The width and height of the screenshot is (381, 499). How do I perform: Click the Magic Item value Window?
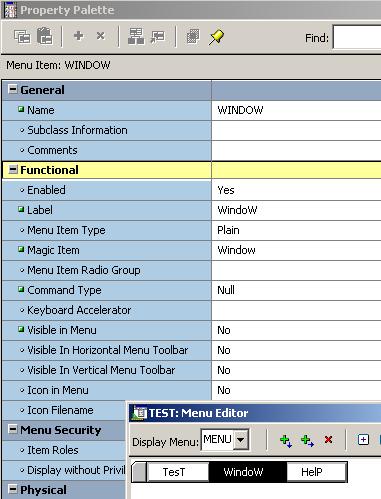tap(236, 250)
